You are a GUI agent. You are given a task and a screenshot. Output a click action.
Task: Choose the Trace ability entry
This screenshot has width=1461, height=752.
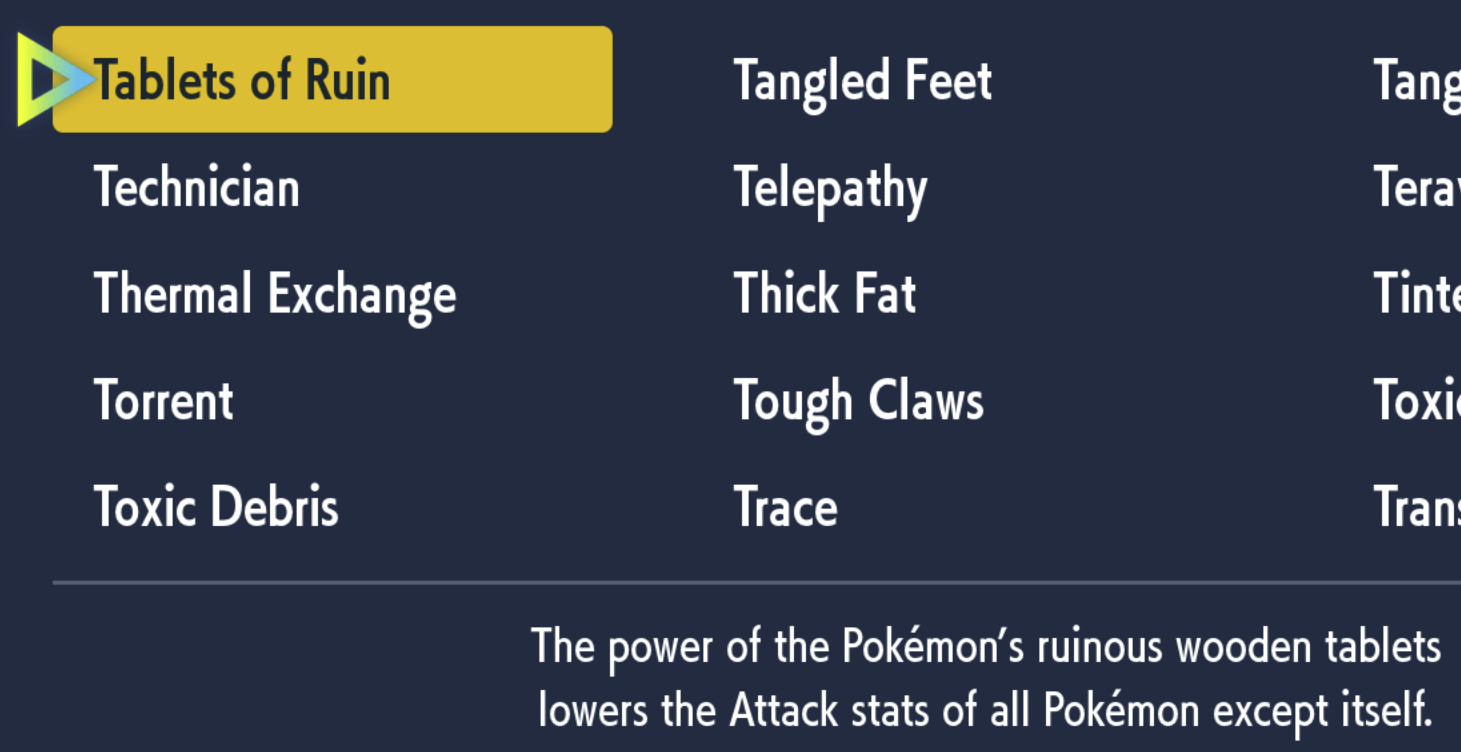click(786, 506)
